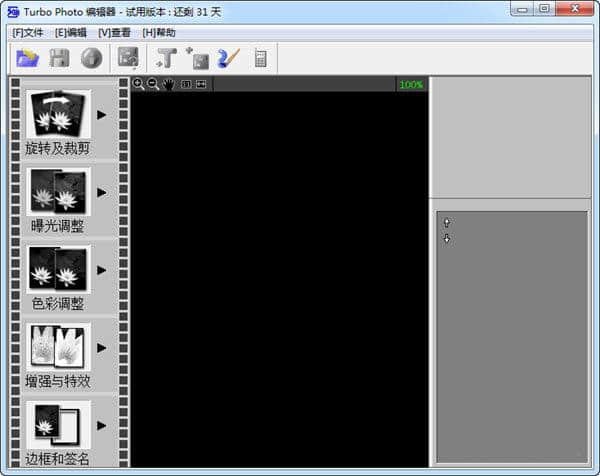The height and width of the screenshot is (476, 600).
Task: Click the 边框和签名 label
Action: 58,459
